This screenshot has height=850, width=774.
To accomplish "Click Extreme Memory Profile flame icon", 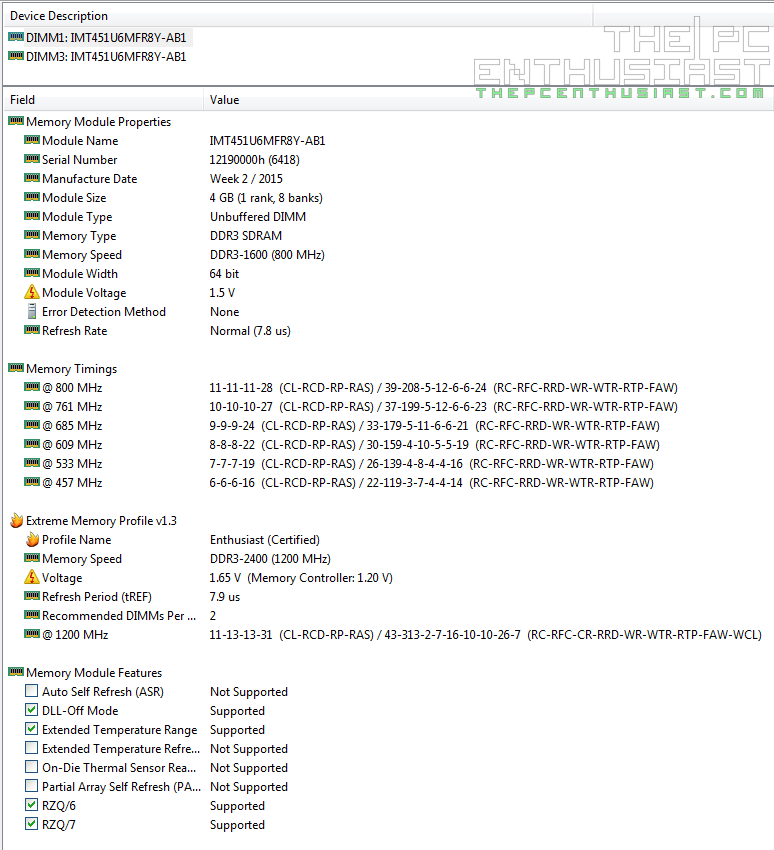I will point(17,520).
